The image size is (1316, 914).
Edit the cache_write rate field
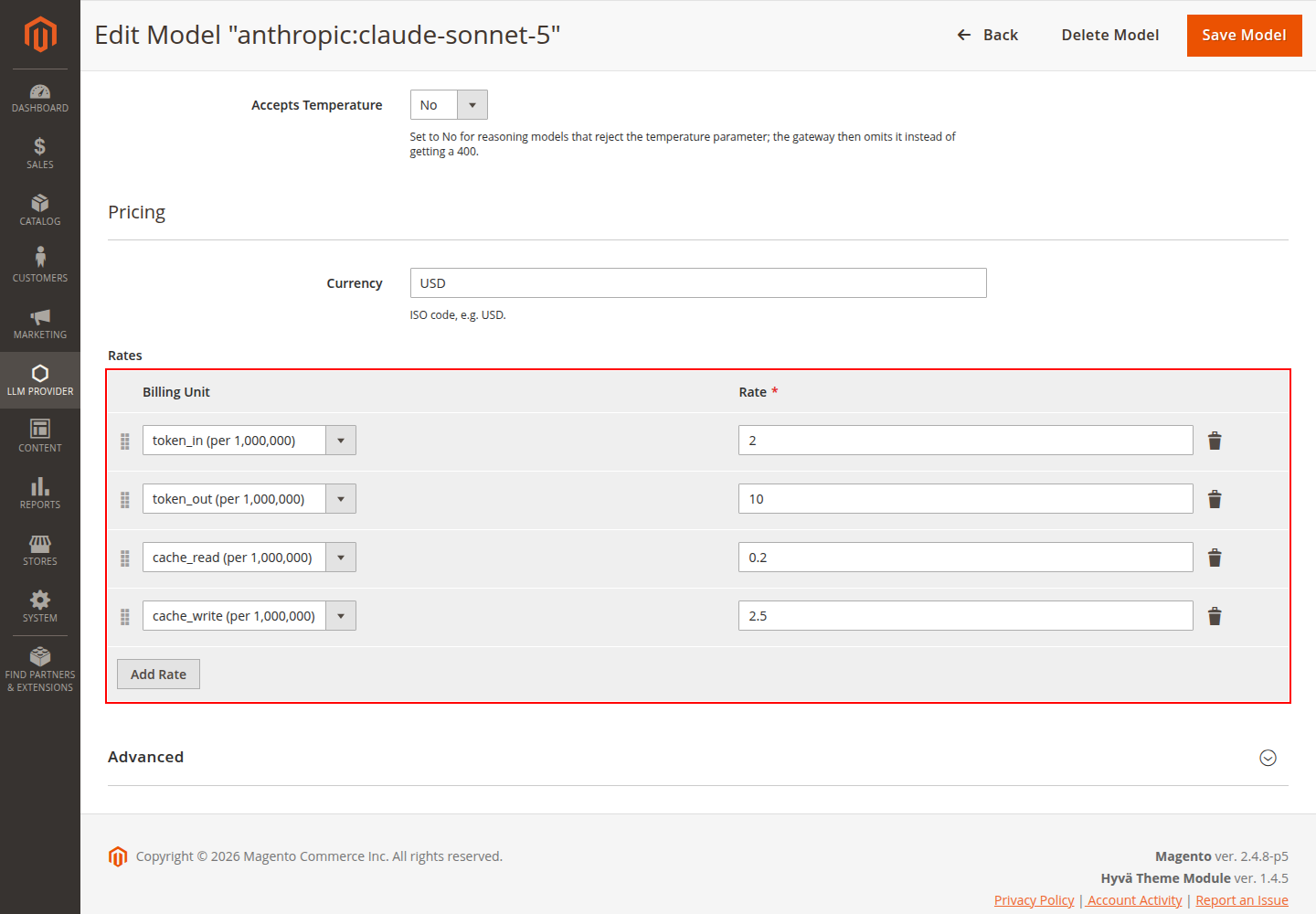pos(966,616)
